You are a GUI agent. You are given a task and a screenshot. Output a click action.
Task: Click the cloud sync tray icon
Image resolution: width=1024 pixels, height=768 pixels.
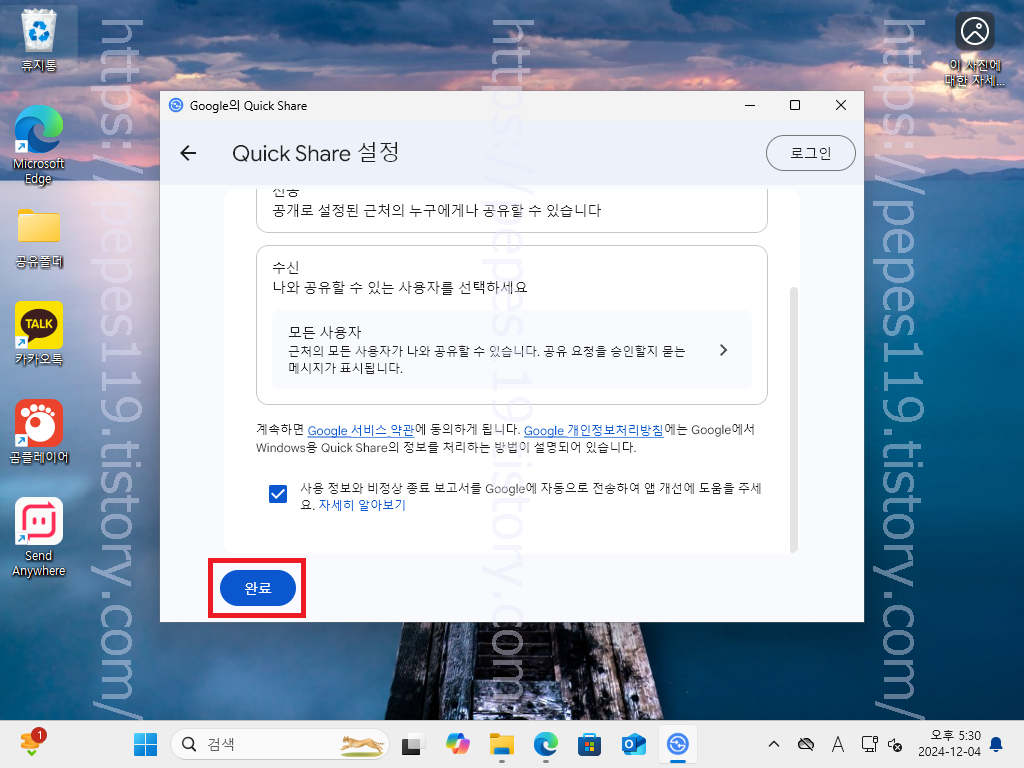[806, 744]
